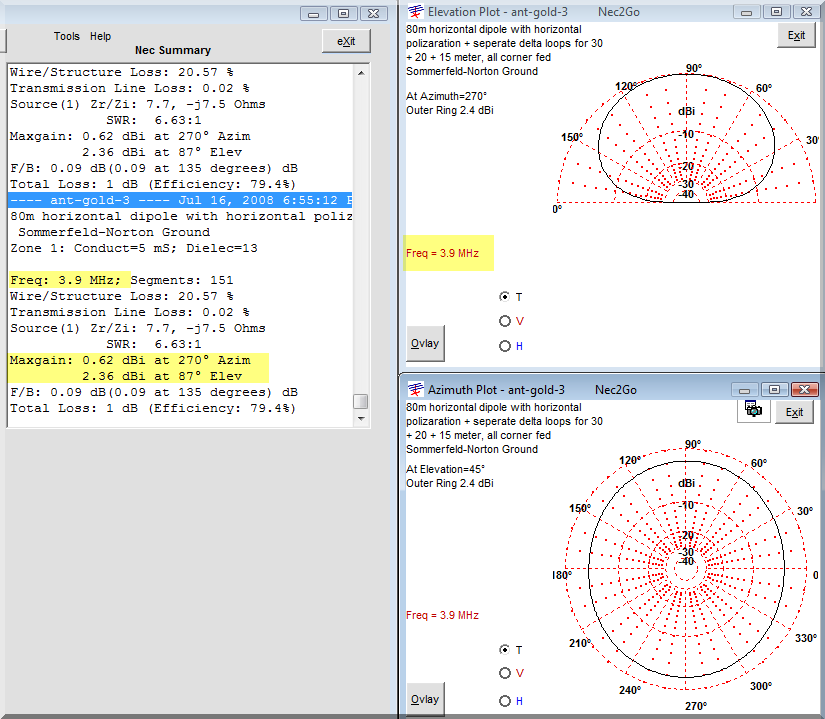Minimize the Azimuth Plot window
825x719 pixels.
click(x=745, y=389)
